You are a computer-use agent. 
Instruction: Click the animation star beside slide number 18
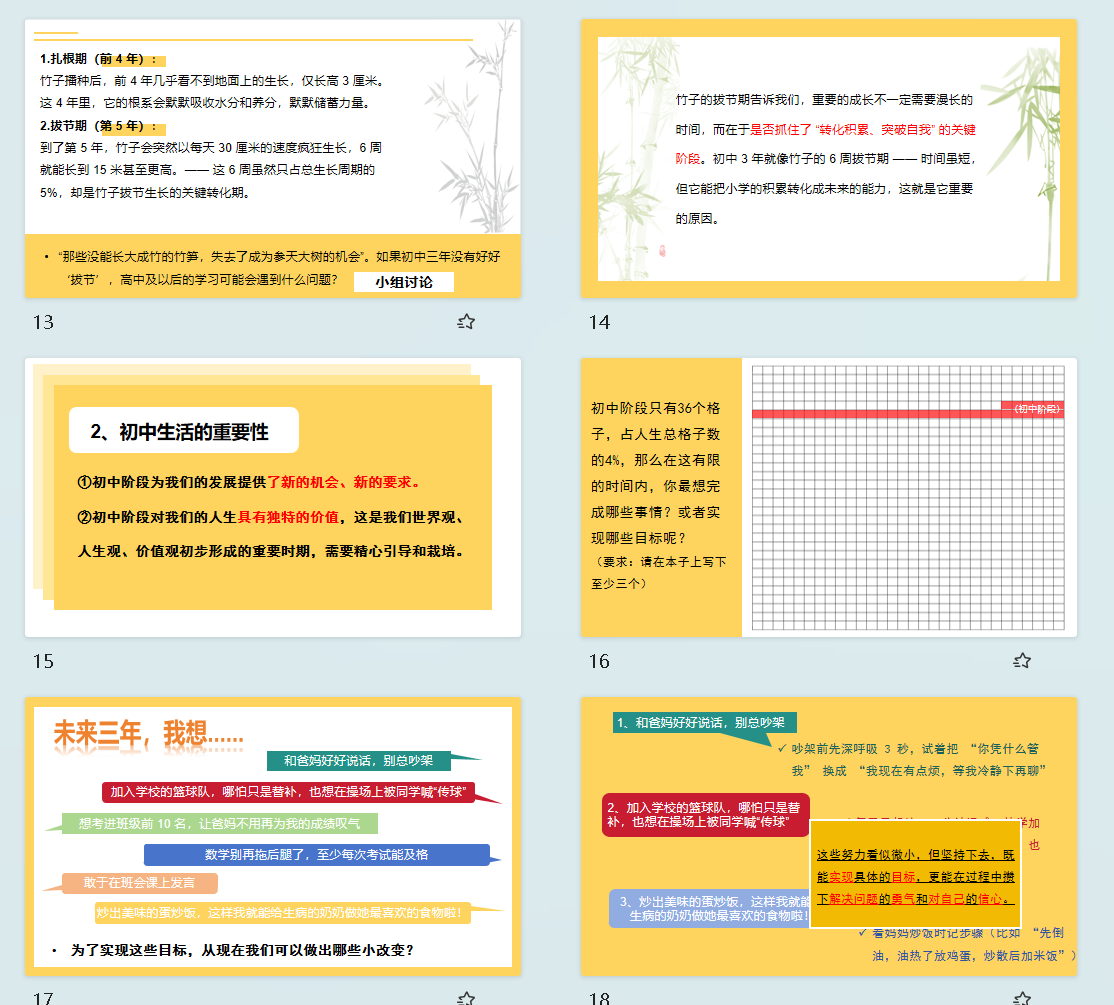pyautogui.click(x=1021, y=997)
